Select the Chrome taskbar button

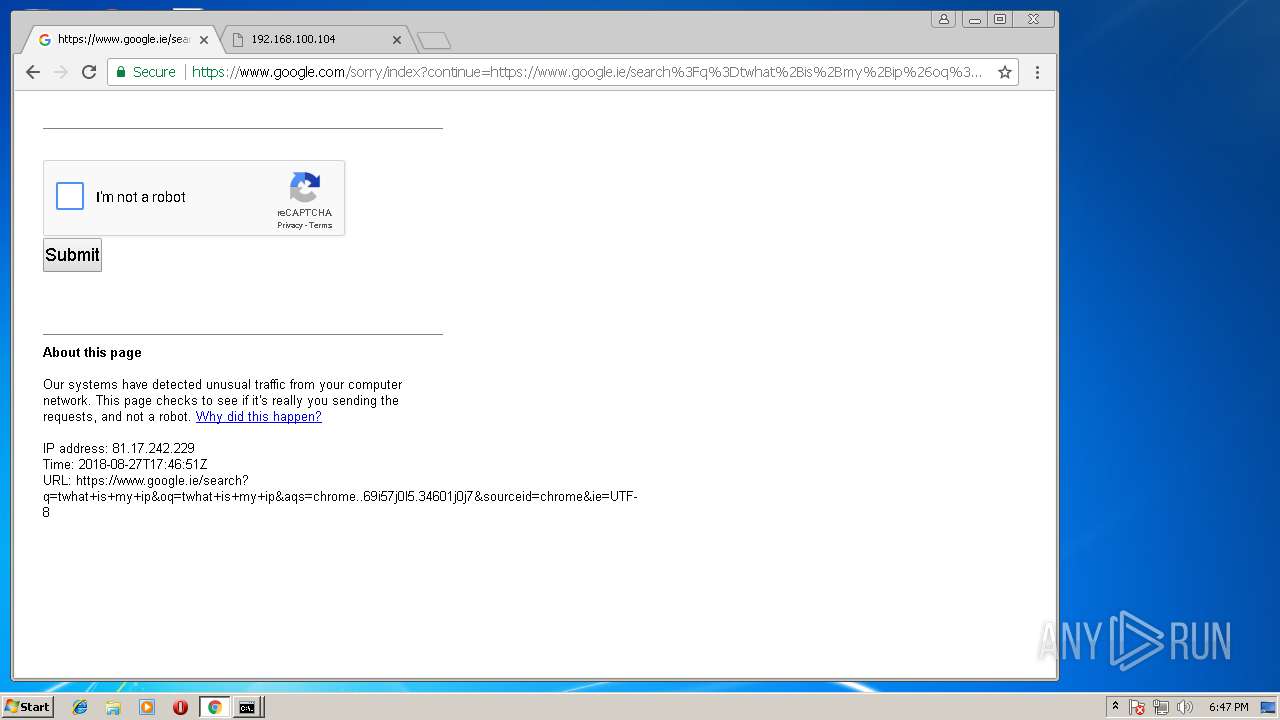(x=214, y=707)
